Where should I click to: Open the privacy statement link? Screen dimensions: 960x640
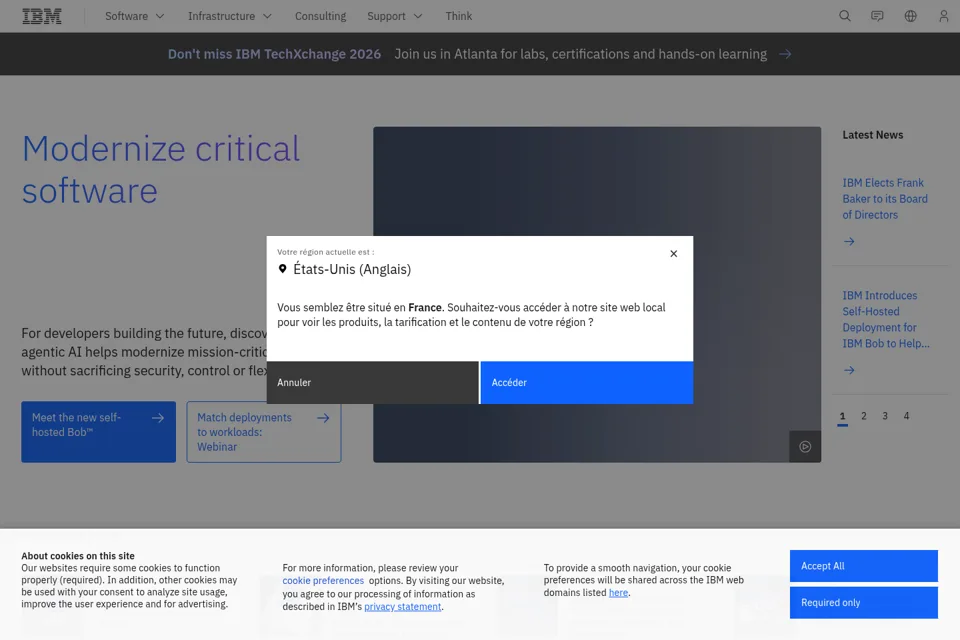click(402, 606)
